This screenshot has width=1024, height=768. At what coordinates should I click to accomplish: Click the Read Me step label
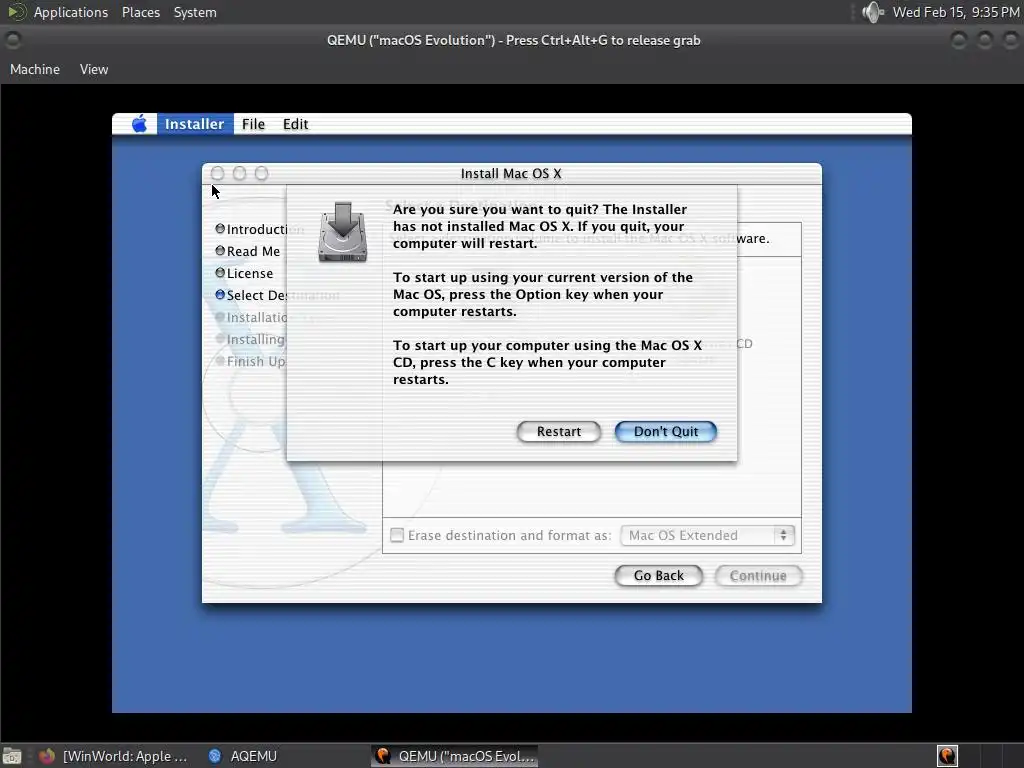point(253,251)
